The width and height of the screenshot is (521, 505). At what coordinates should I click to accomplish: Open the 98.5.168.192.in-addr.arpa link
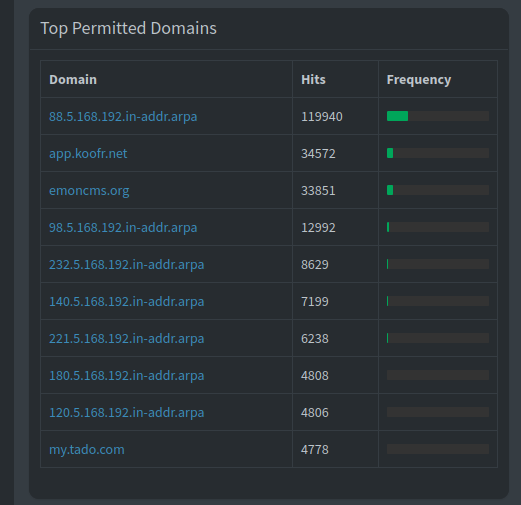[x=123, y=227]
